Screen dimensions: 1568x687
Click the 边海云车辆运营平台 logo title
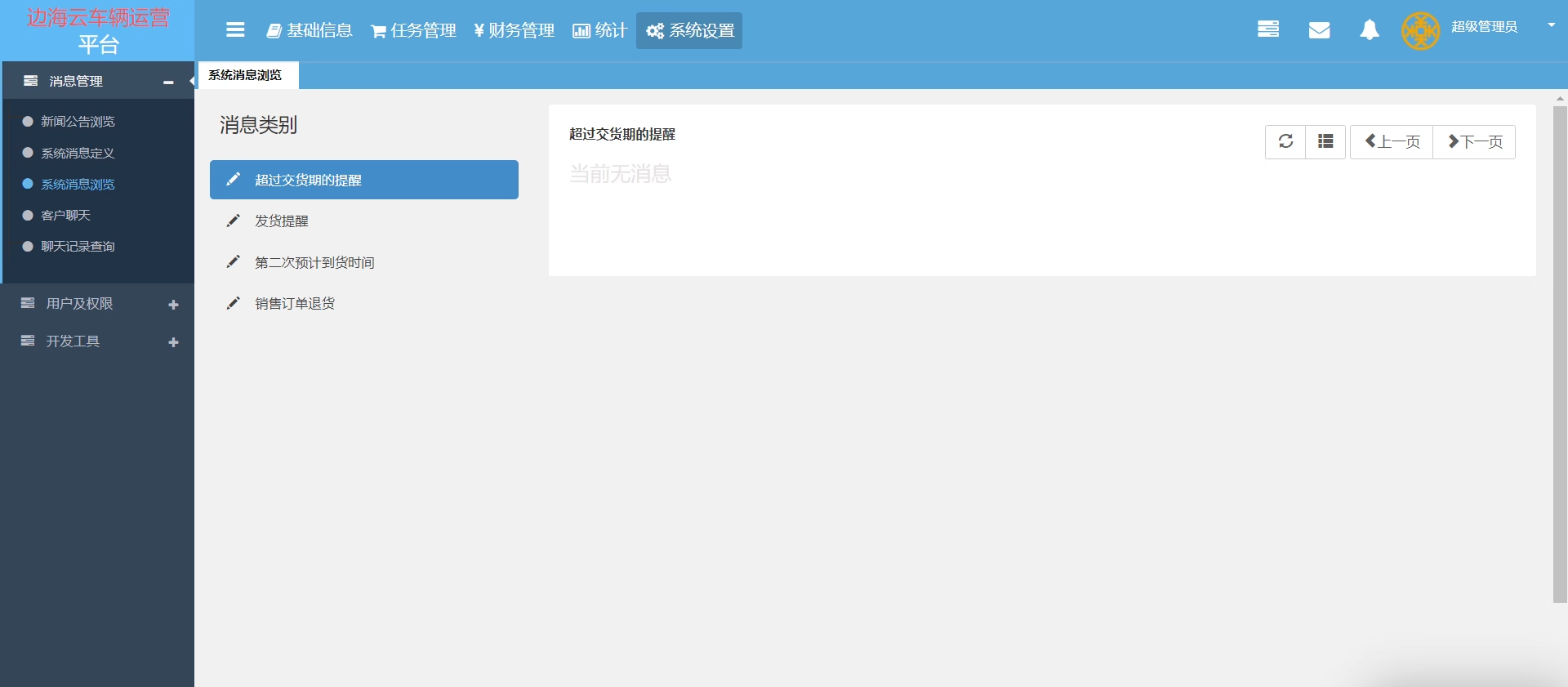98,30
